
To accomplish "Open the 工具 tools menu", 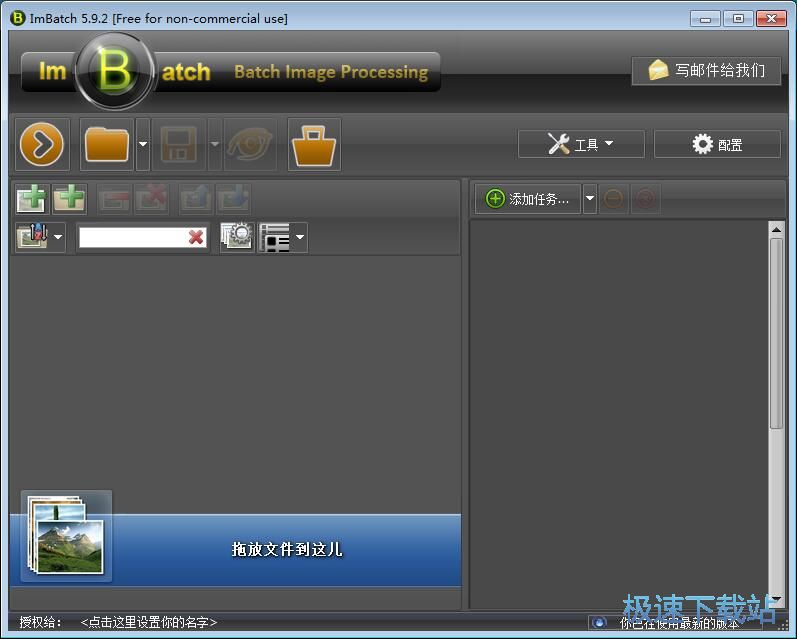I will [x=581, y=144].
